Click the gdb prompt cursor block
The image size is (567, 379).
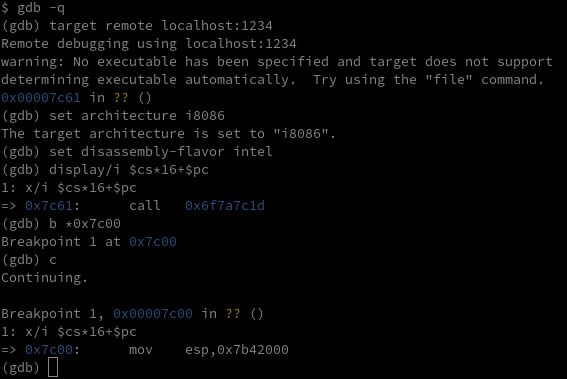coord(53,367)
